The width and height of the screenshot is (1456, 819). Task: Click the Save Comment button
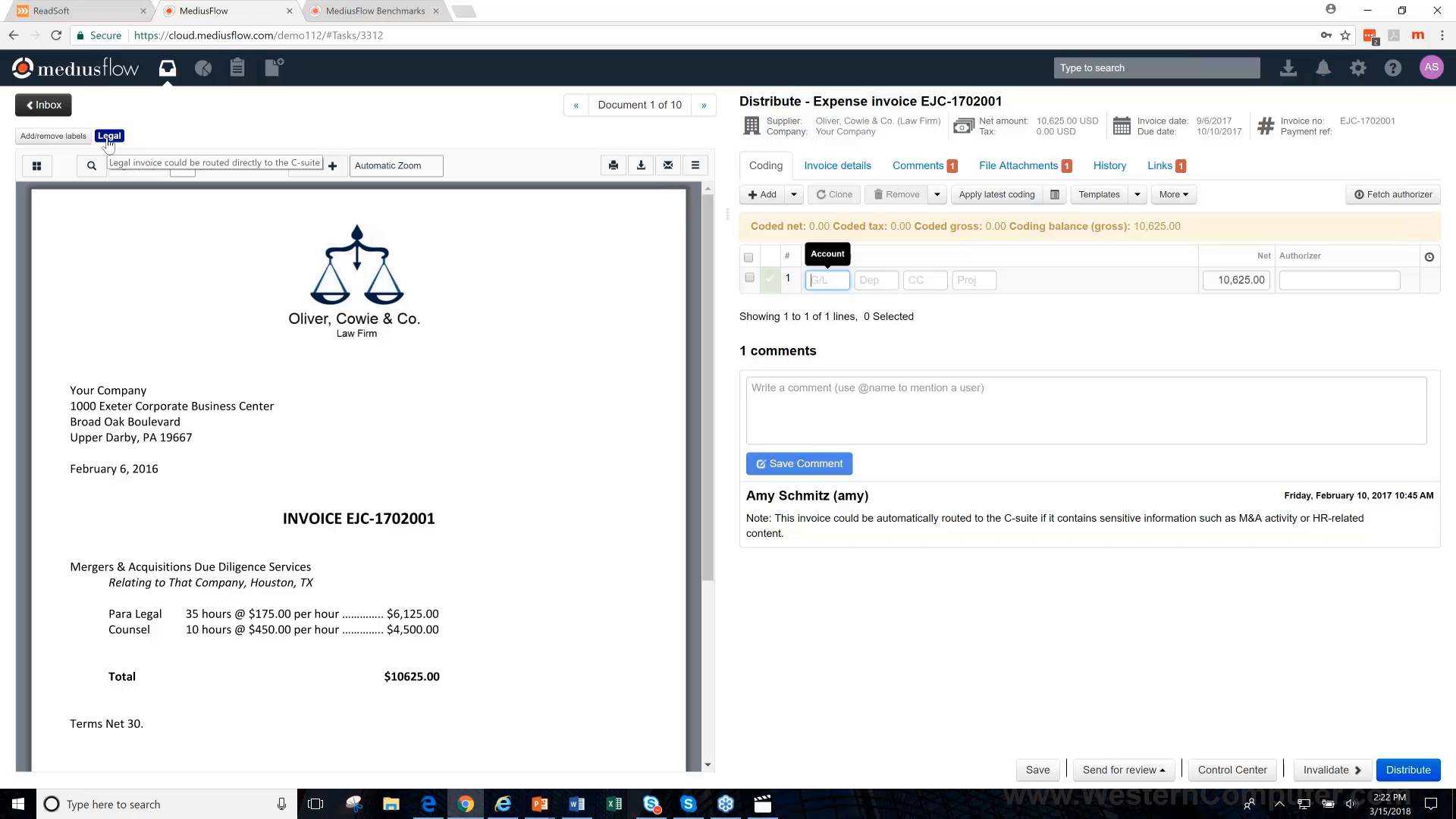pyautogui.click(x=799, y=463)
